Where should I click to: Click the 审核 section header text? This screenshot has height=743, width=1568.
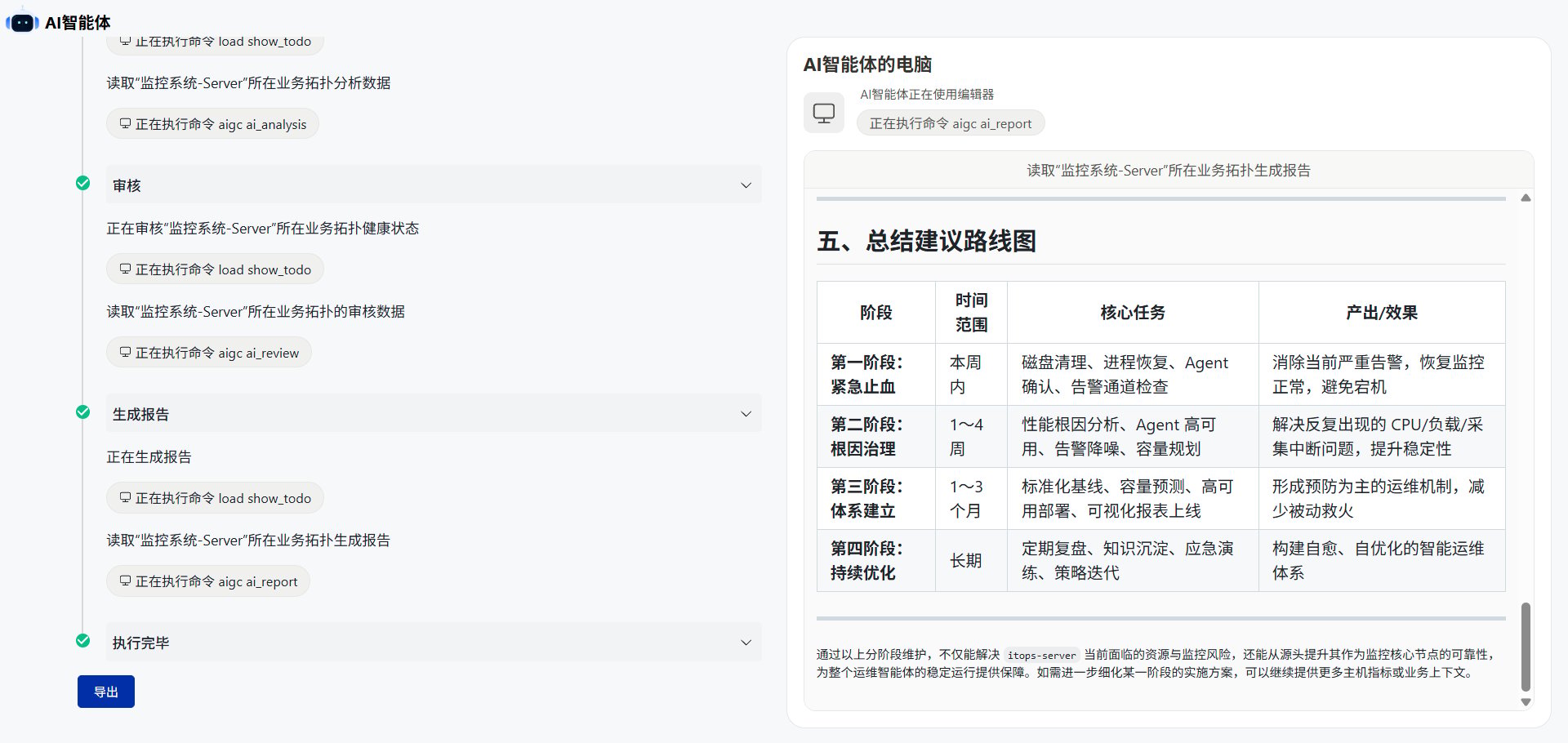pos(127,185)
